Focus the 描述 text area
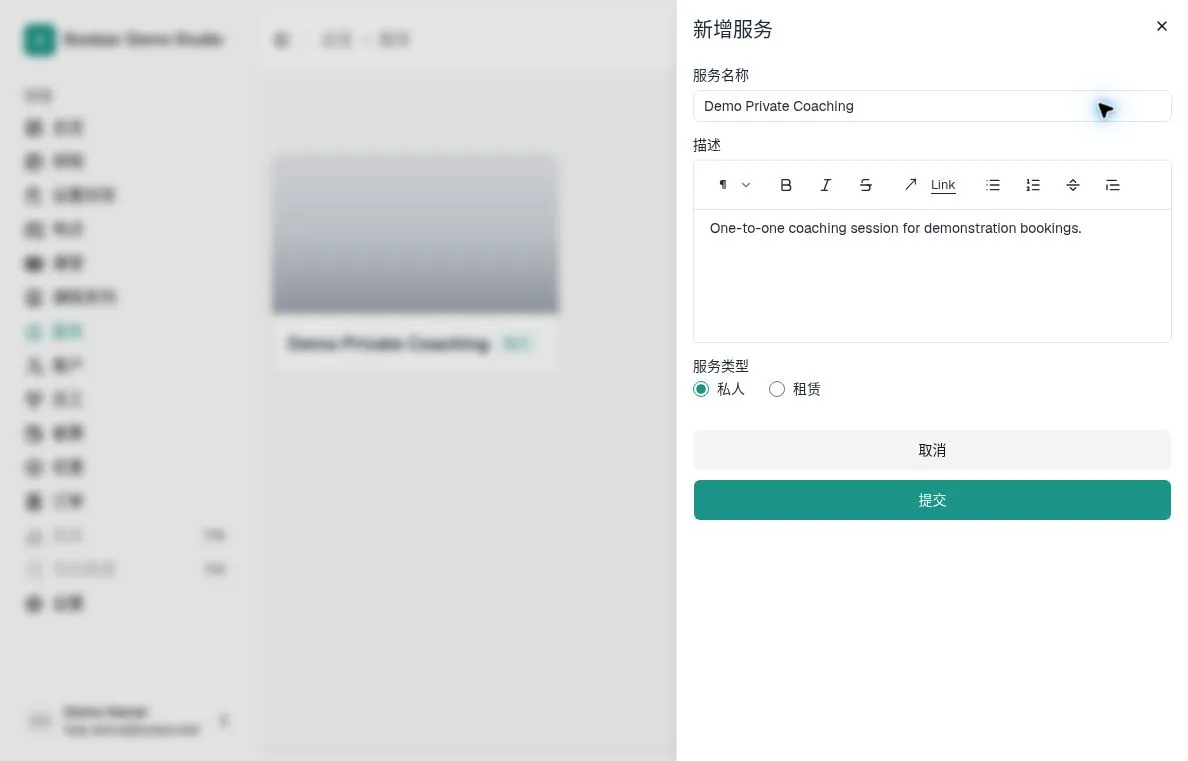Viewport: 1188px width, 761px height. (x=932, y=276)
